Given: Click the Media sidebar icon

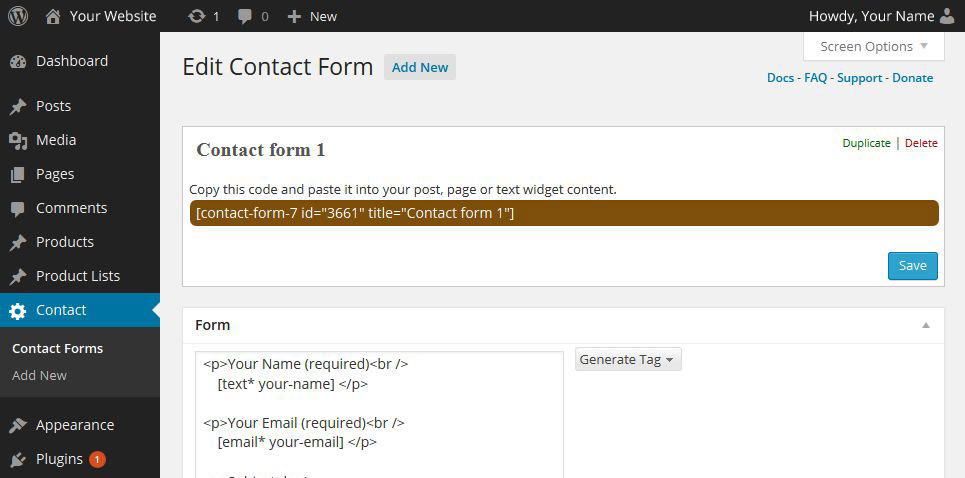Looking at the screenshot, I should 17,140.
